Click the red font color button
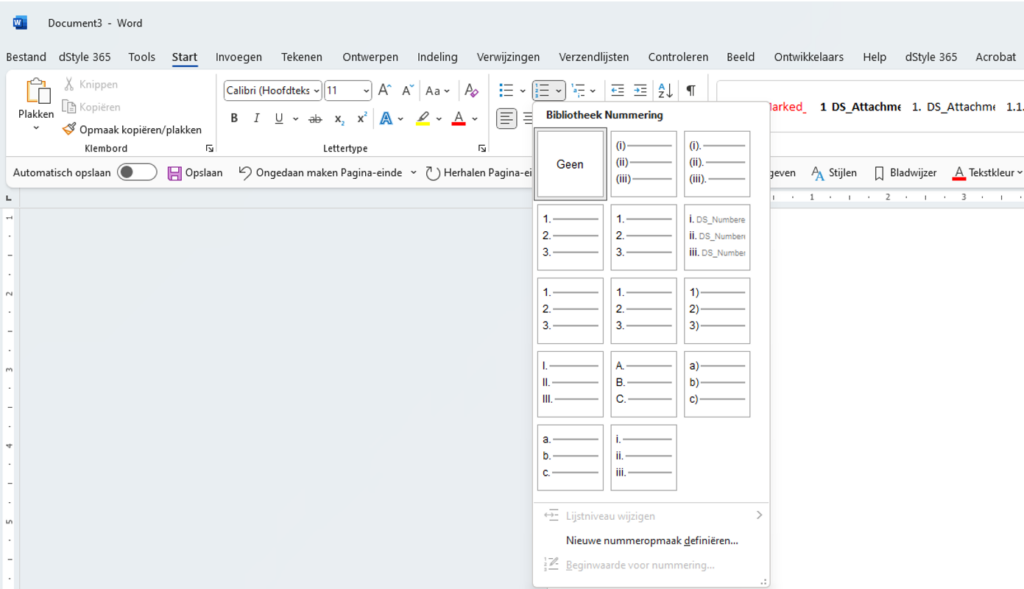Screen dimensions: 1024x589 (459, 118)
